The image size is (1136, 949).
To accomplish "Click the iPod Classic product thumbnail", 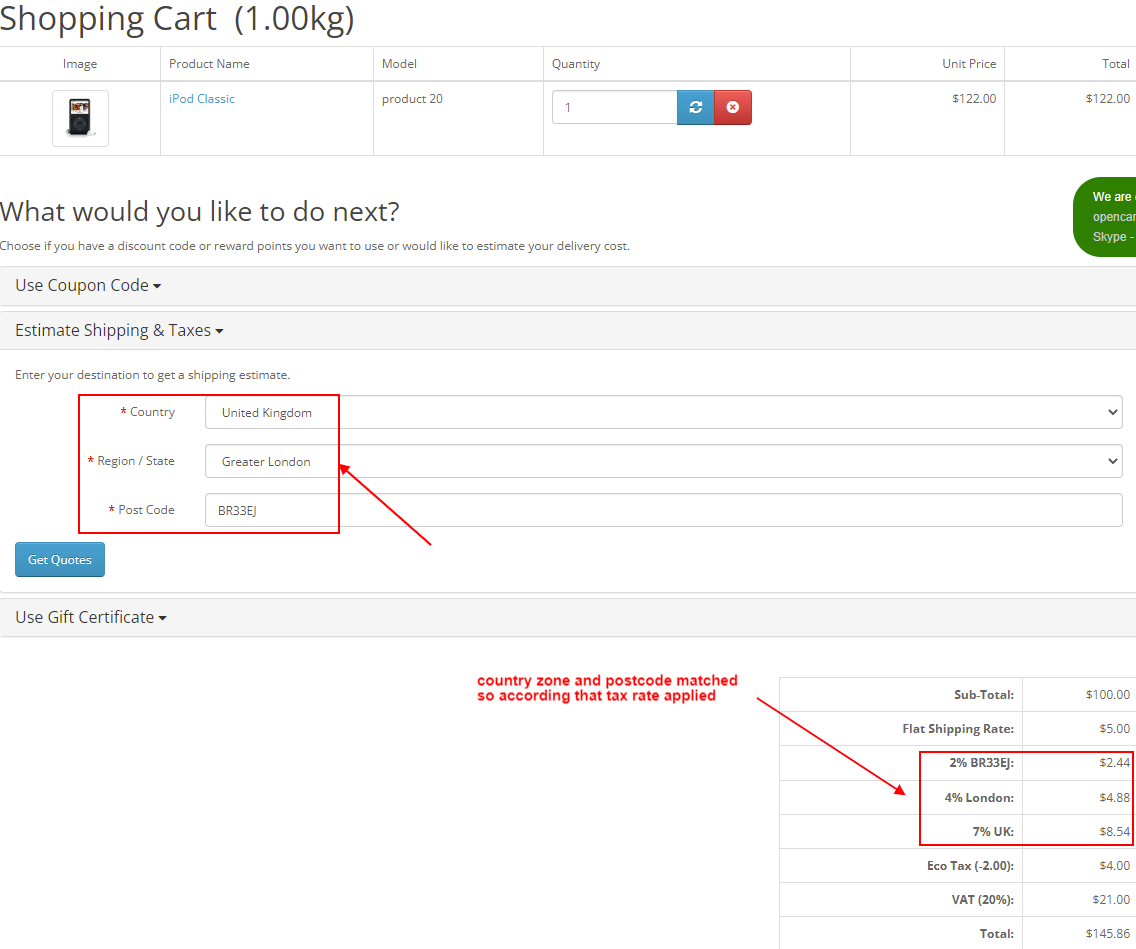I will coord(79,117).
